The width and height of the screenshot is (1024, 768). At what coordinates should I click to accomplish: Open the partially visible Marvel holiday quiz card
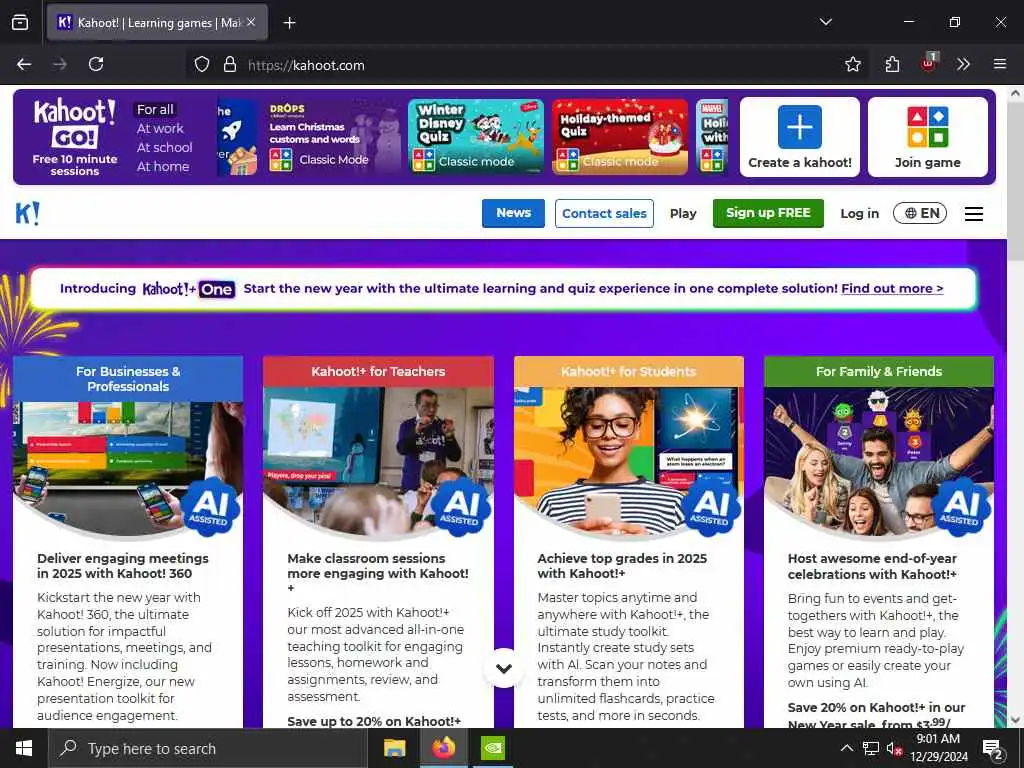(x=712, y=137)
